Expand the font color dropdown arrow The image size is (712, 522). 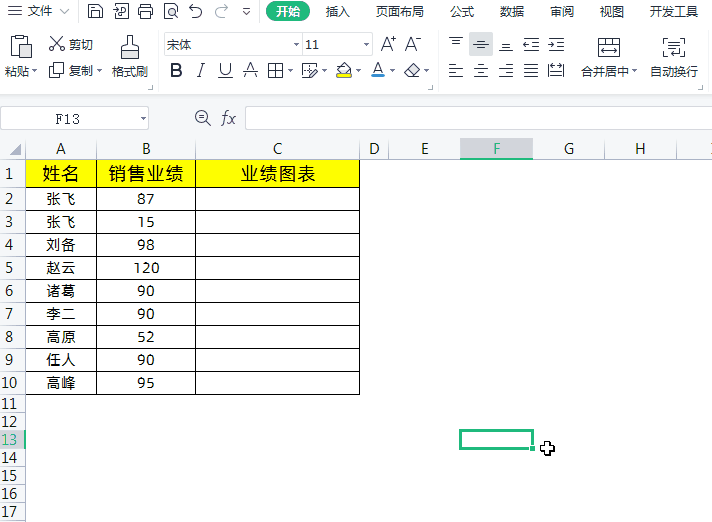[x=392, y=71]
